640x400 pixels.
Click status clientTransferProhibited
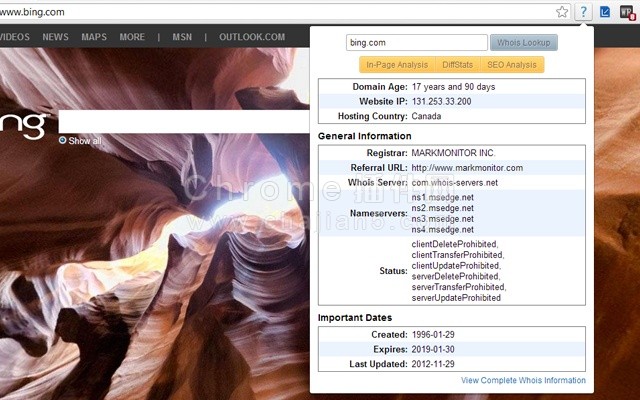click(x=458, y=255)
